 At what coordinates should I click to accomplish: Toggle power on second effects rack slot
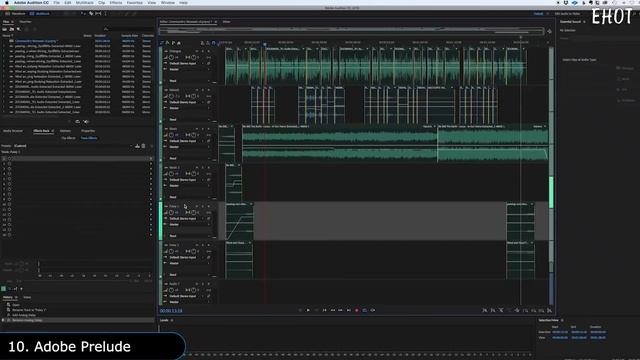[x=9, y=164]
